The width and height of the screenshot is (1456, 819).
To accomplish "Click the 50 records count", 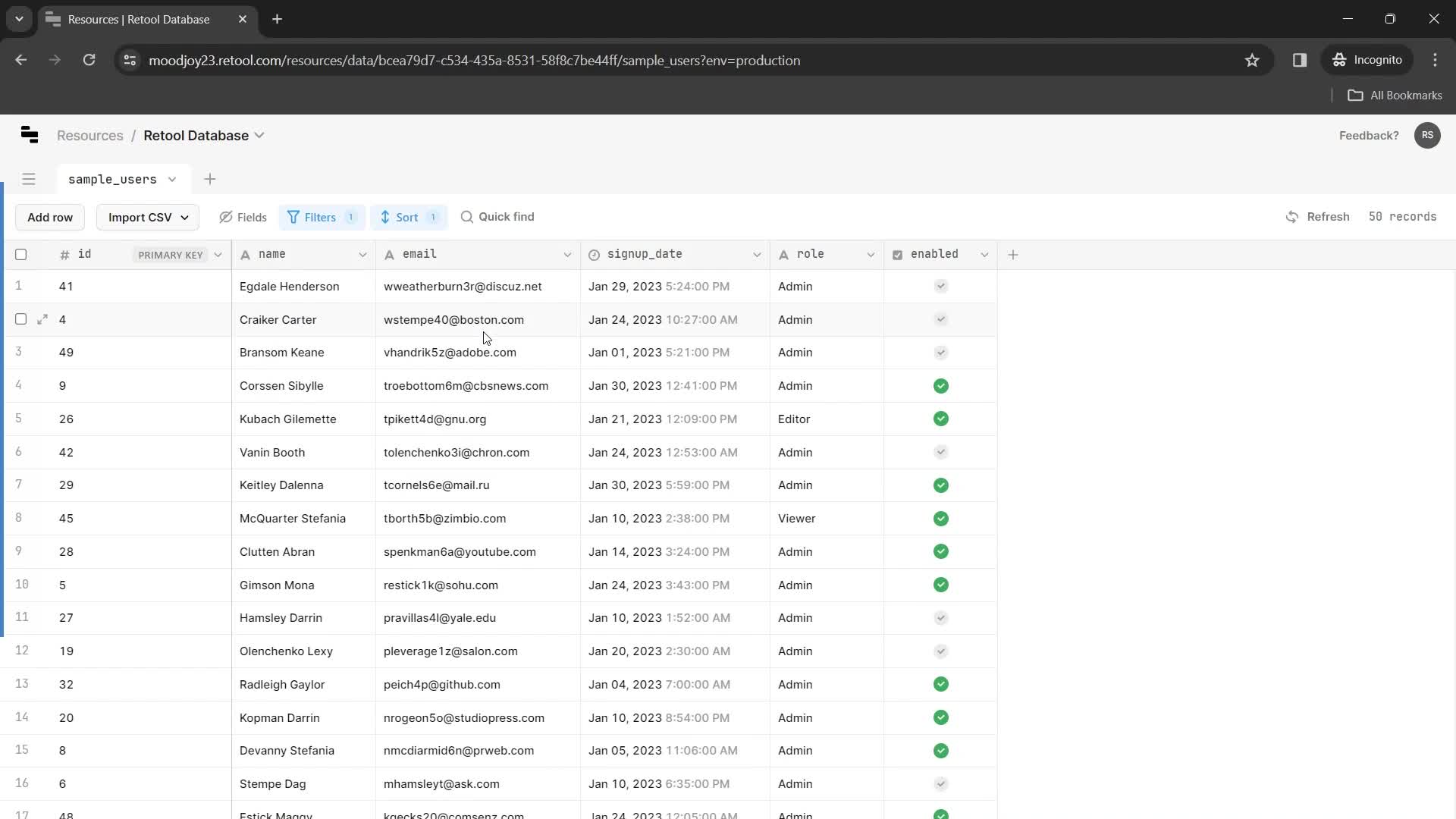I will (1402, 217).
